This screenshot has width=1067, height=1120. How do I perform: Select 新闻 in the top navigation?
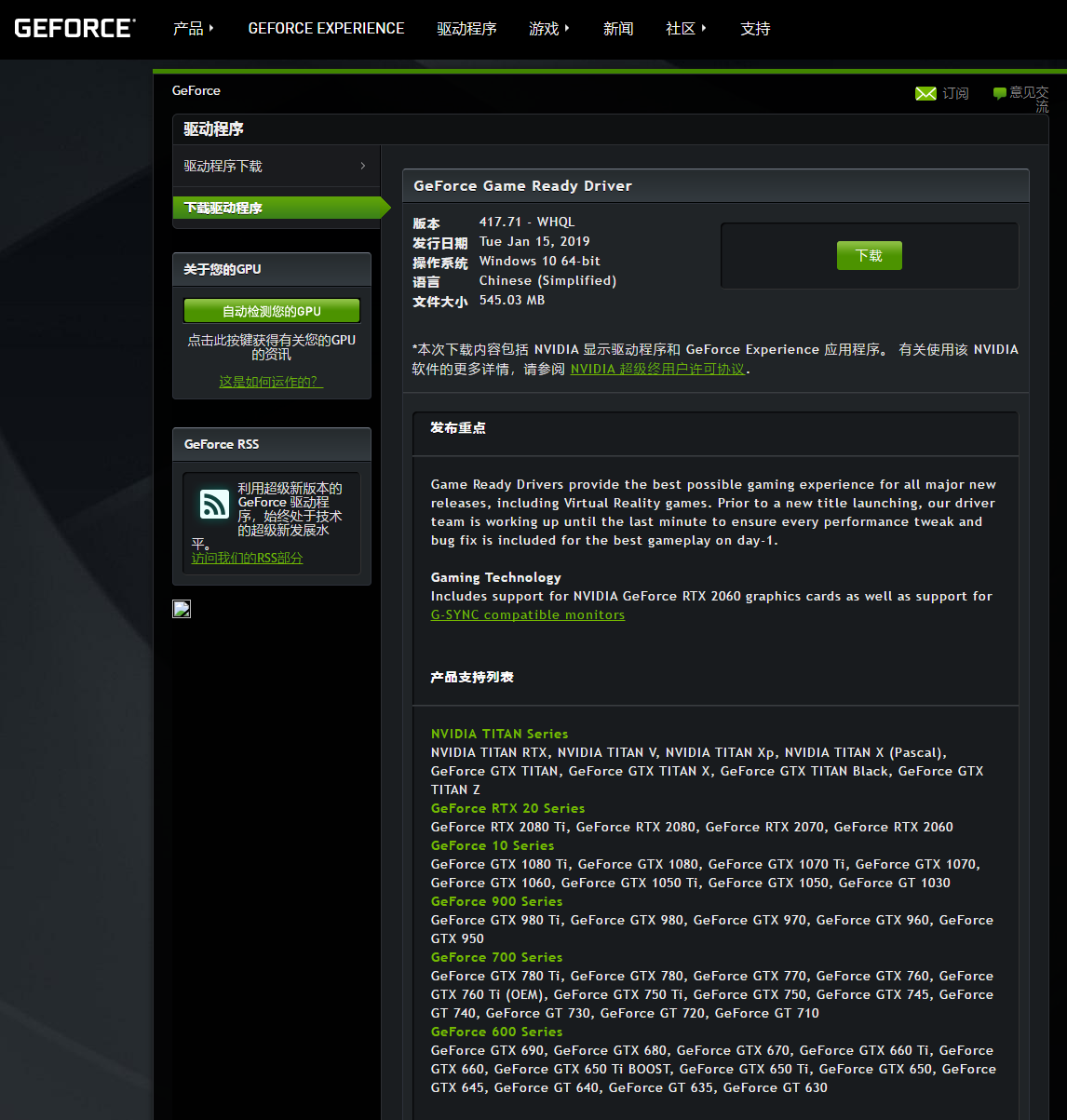(618, 29)
